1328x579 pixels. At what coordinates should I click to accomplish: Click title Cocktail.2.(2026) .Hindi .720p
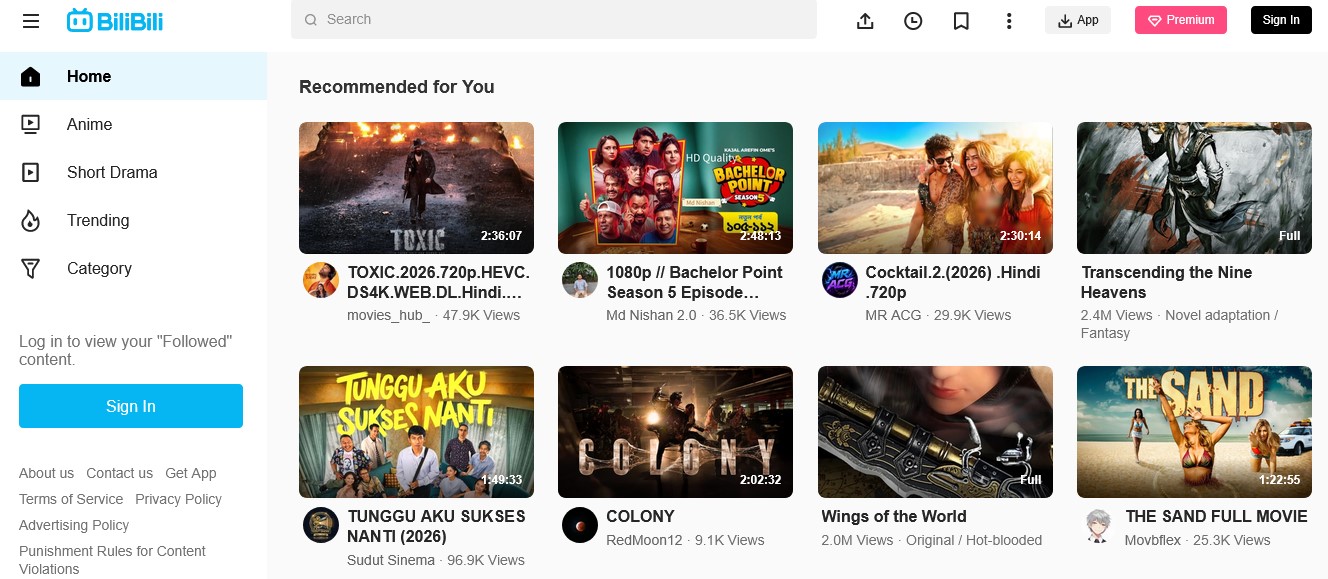click(x=953, y=282)
